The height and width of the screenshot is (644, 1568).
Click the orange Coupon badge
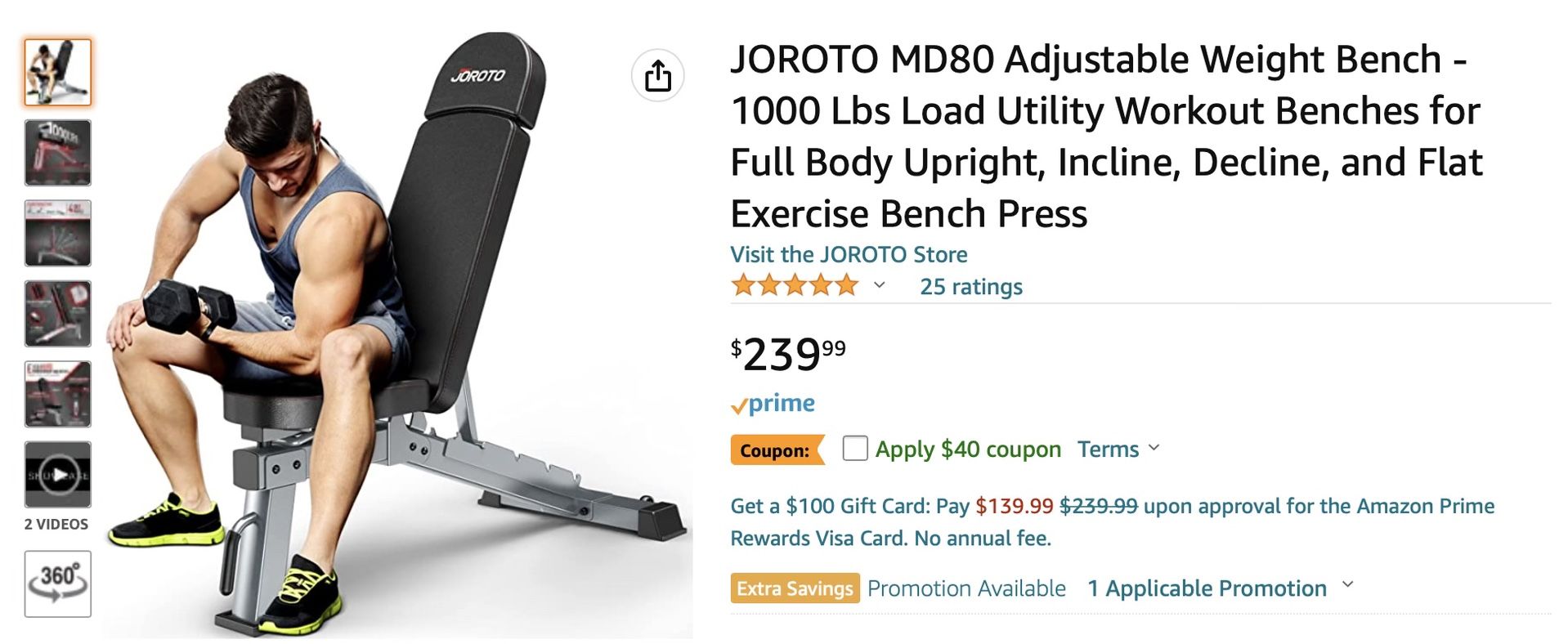777,450
